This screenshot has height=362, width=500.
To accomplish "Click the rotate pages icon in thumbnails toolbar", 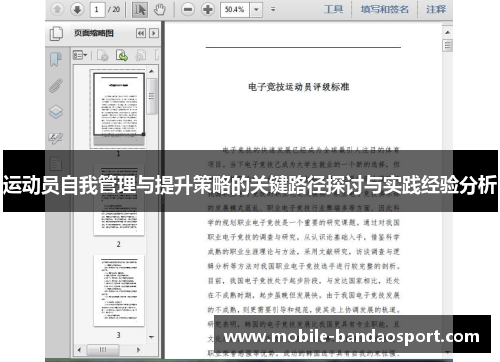I will (141, 55).
